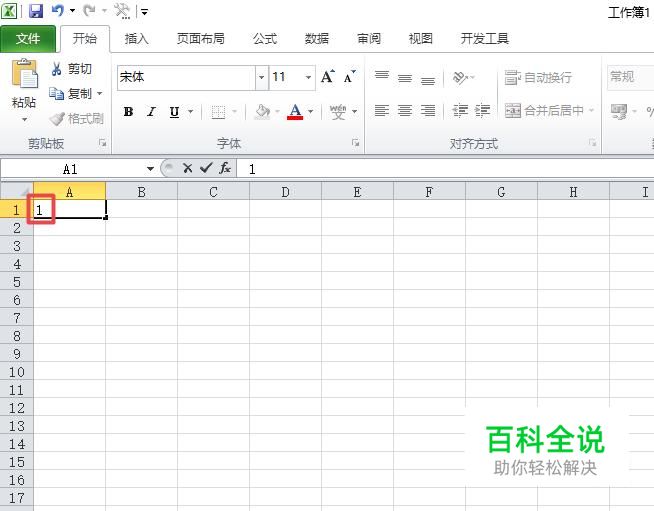The image size is (654, 511).
Task: Click the Copy button
Action: point(70,93)
